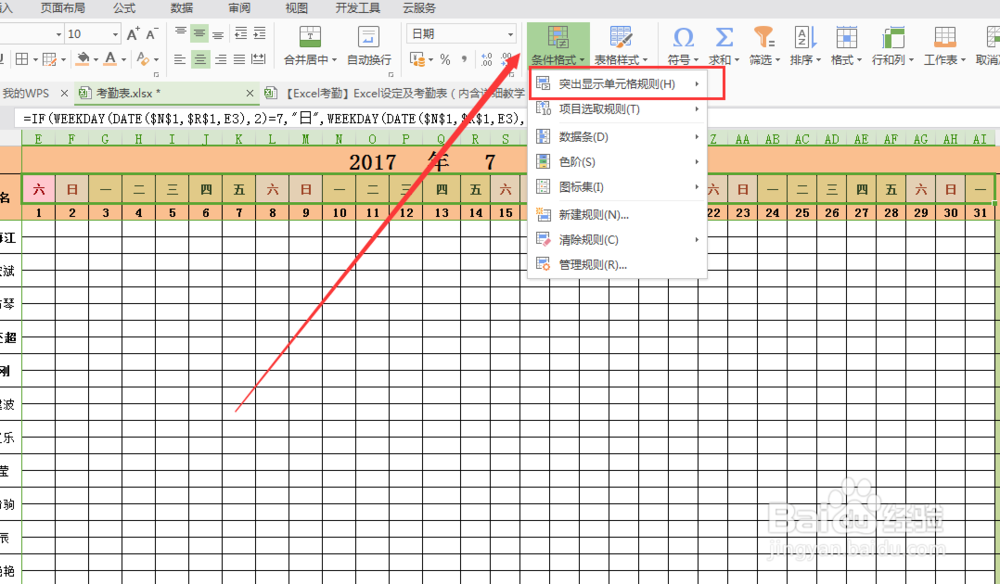The height and width of the screenshot is (584, 1000).
Task: Click the align left icon
Action: 180,59
